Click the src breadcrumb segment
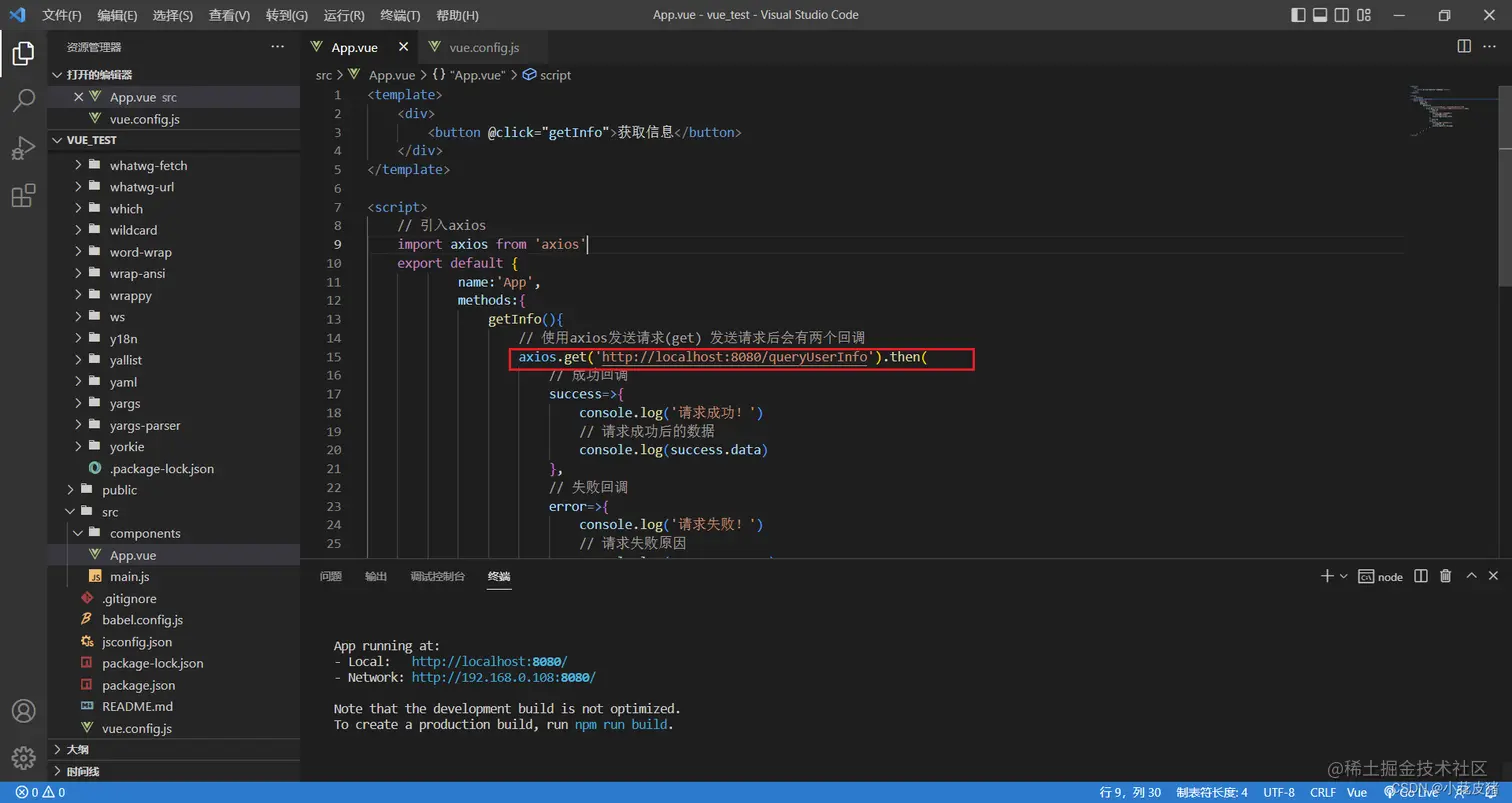This screenshot has width=1512, height=803. pyautogui.click(x=324, y=75)
